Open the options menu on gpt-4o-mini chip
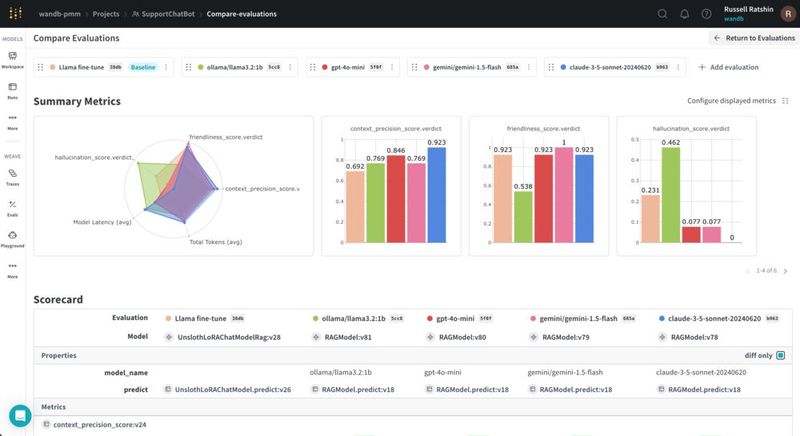Image resolution: width=800 pixels, height=436 pixels. click(x=392, y=67)
